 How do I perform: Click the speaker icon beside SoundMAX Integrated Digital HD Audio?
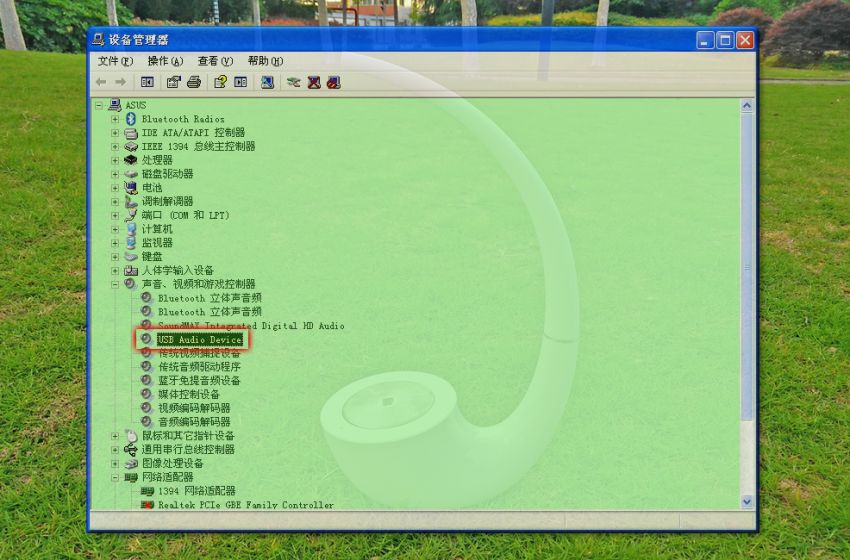[x=146, y=325]
